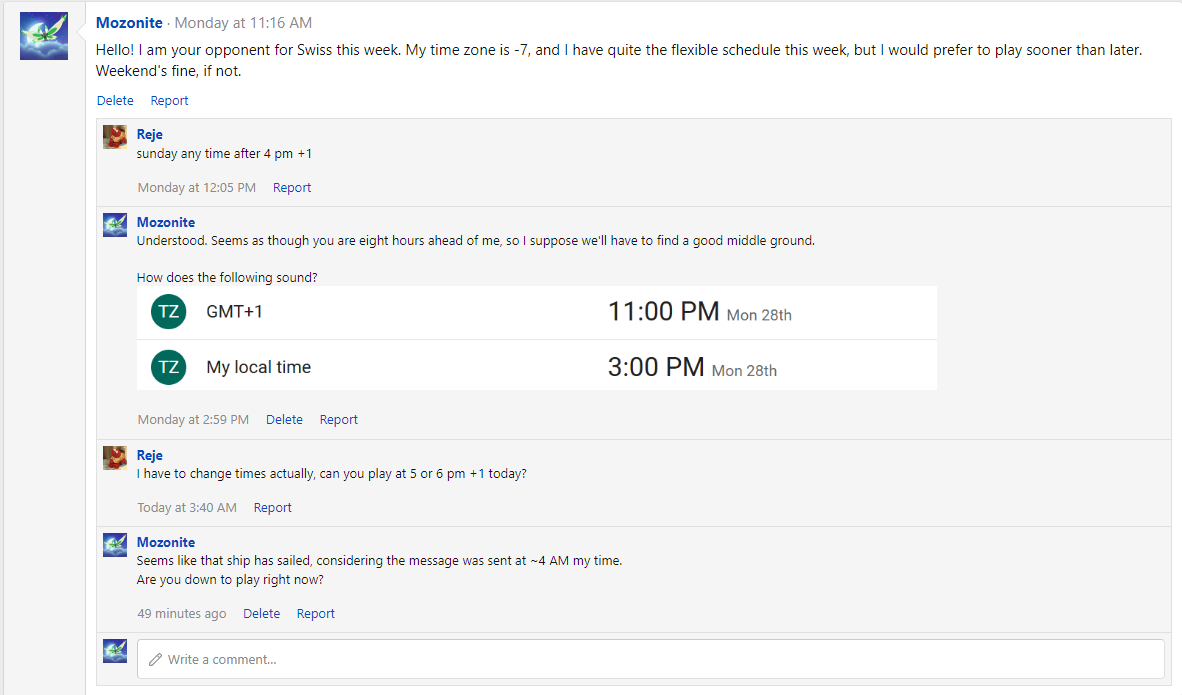Click Reje's avatar beside the 'change times' comment
Image resolution: width=1182 pixels, height=695 pixels.
115,458
